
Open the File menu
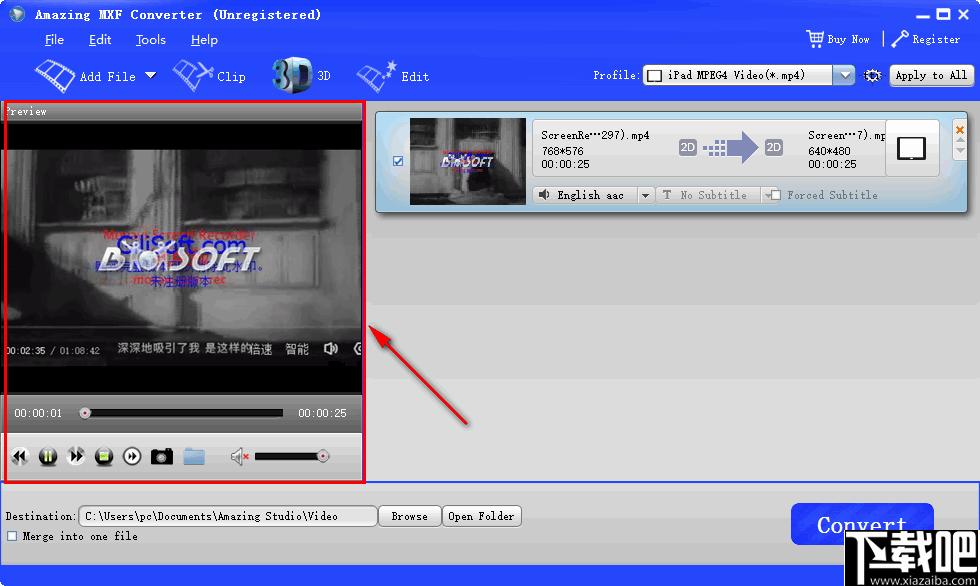click(54, 40)
